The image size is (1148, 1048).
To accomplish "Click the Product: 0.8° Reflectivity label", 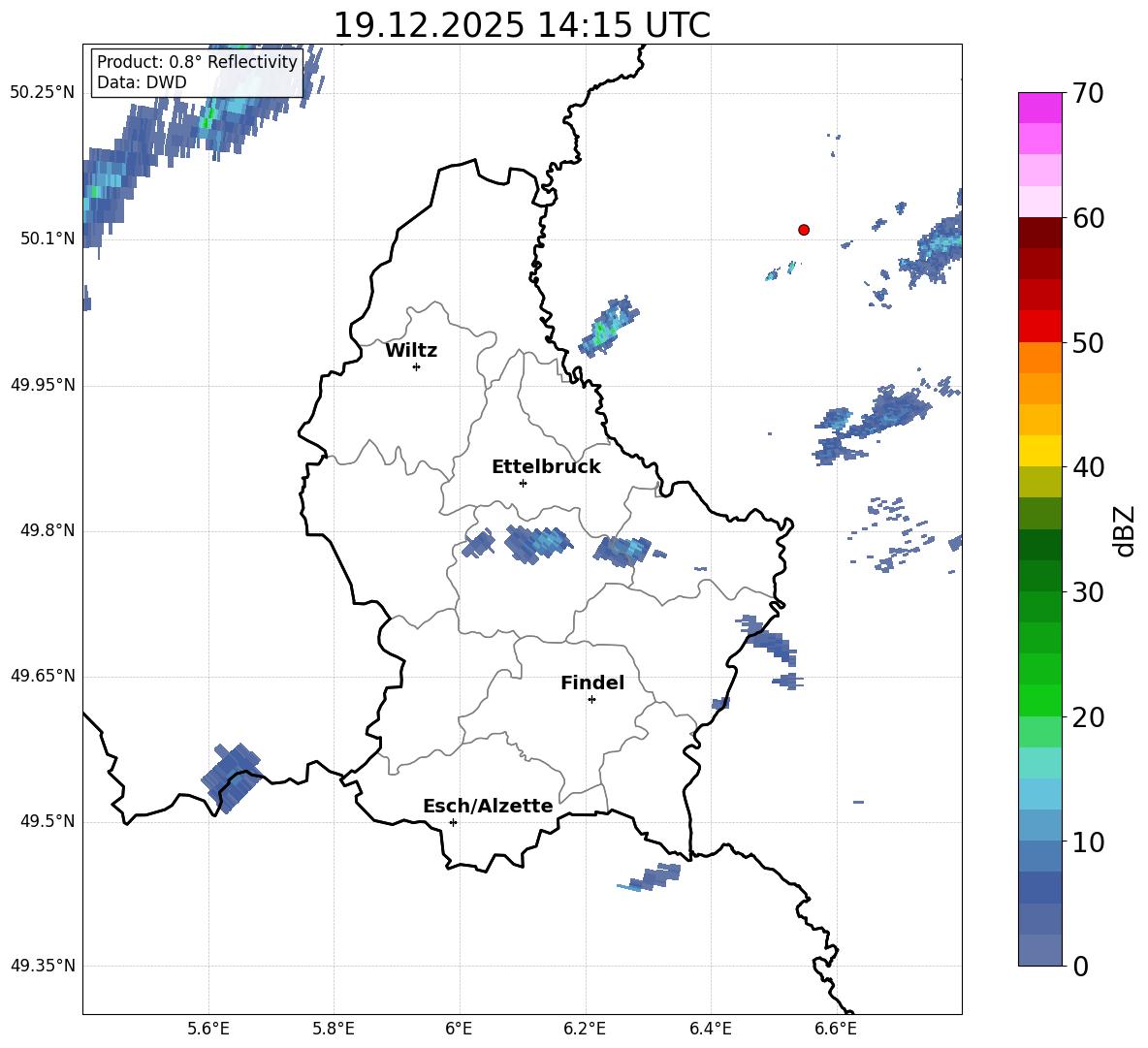I will pyautogui.click(x=197, y=61).
